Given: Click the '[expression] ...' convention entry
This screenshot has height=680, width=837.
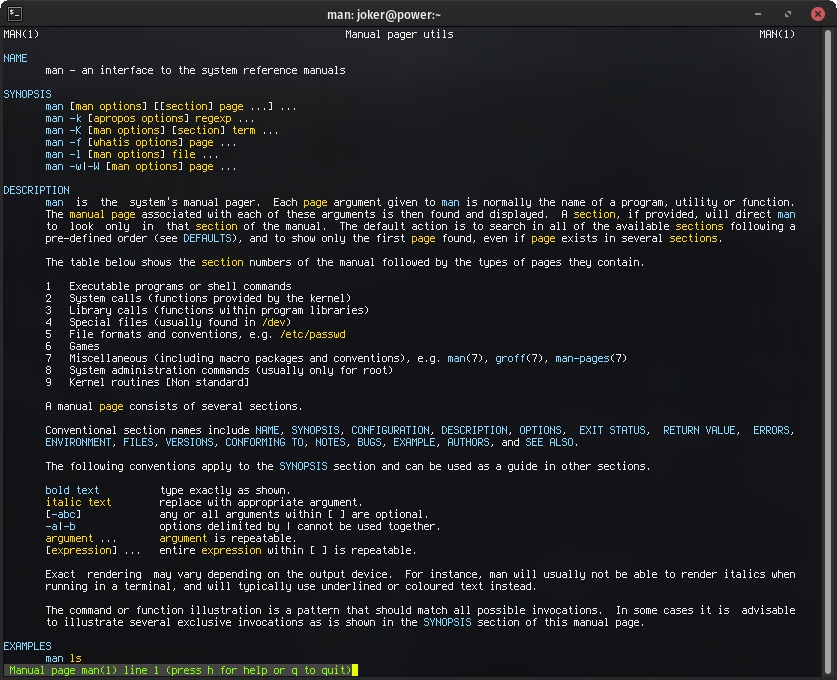Looking at the screenshot, I should pos(93,551).
